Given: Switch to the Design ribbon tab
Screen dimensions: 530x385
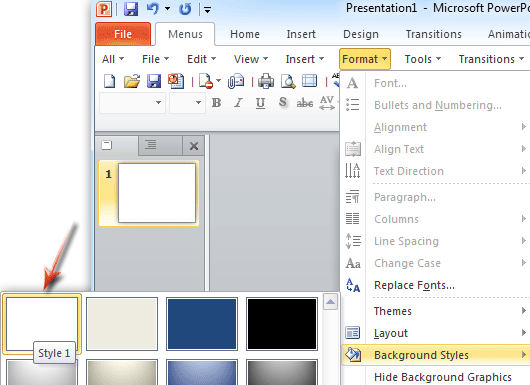Looking at the screenshot, I should click(x=361, y=34).
